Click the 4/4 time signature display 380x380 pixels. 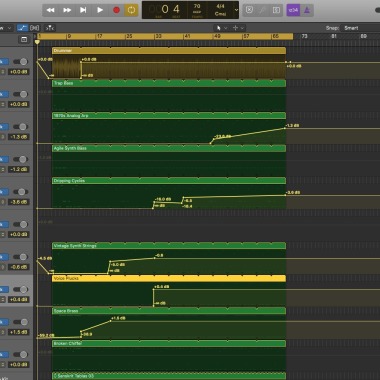(x=220, y=6)
